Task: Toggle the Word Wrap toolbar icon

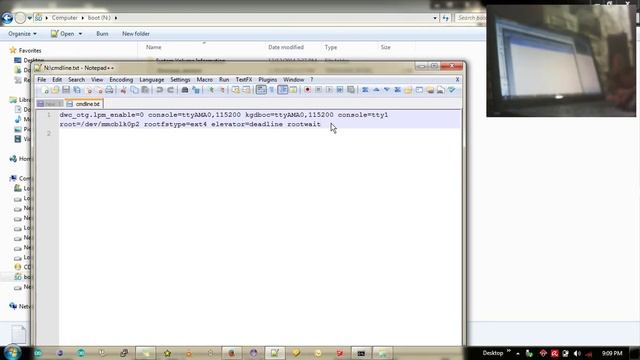Action: [261, 90]
